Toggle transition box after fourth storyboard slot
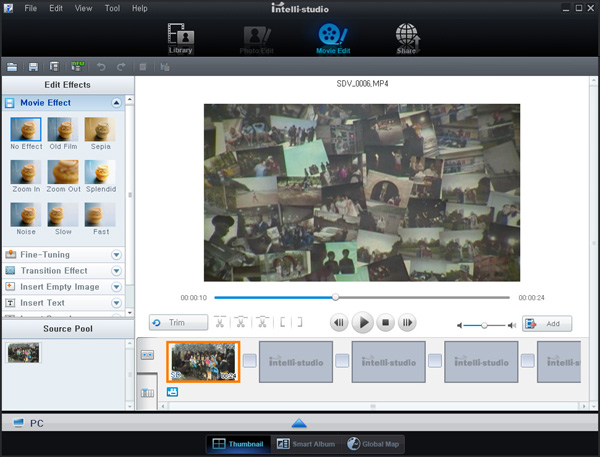 pos(528,361)
